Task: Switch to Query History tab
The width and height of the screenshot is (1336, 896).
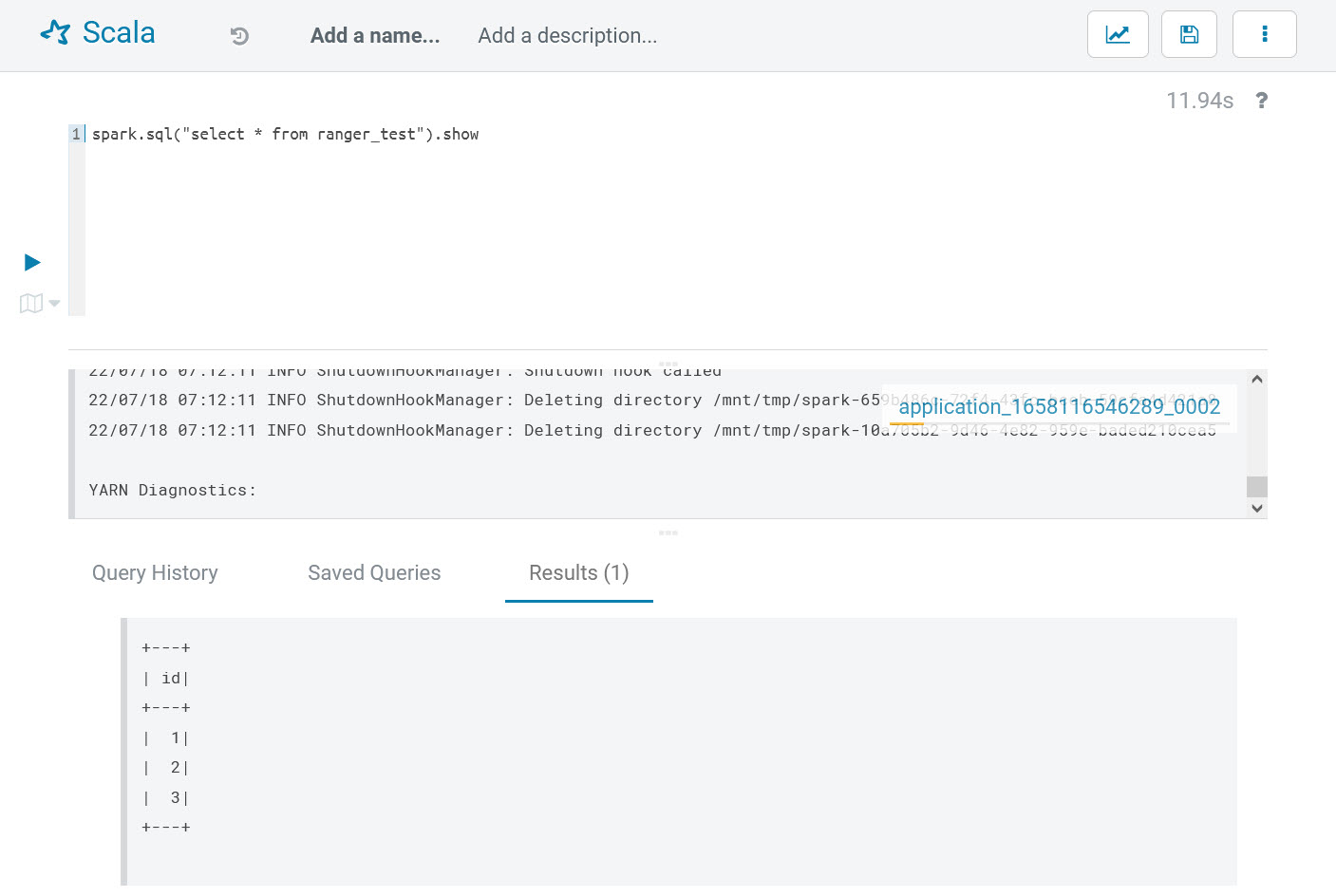Action: point(155,573)
